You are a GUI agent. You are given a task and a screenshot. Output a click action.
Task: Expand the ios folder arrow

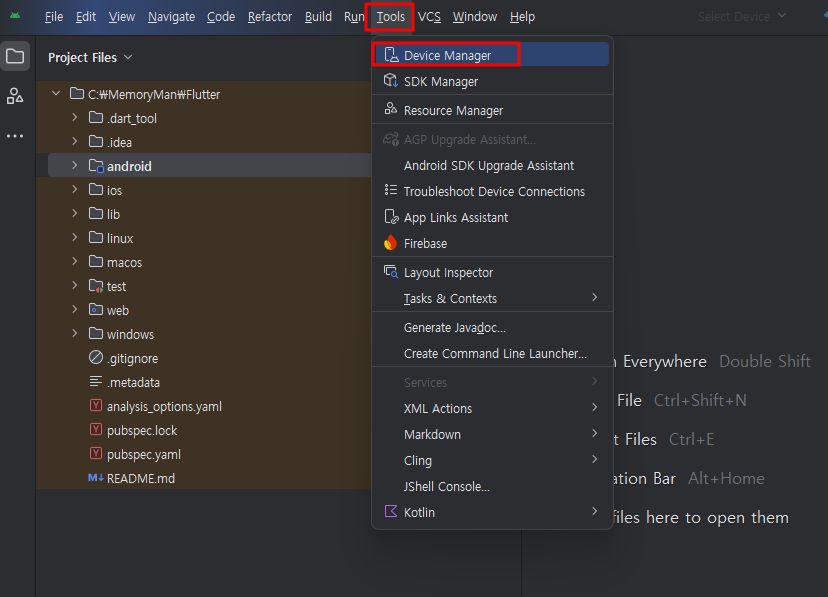pyautogui.click(x=74, y=189)
